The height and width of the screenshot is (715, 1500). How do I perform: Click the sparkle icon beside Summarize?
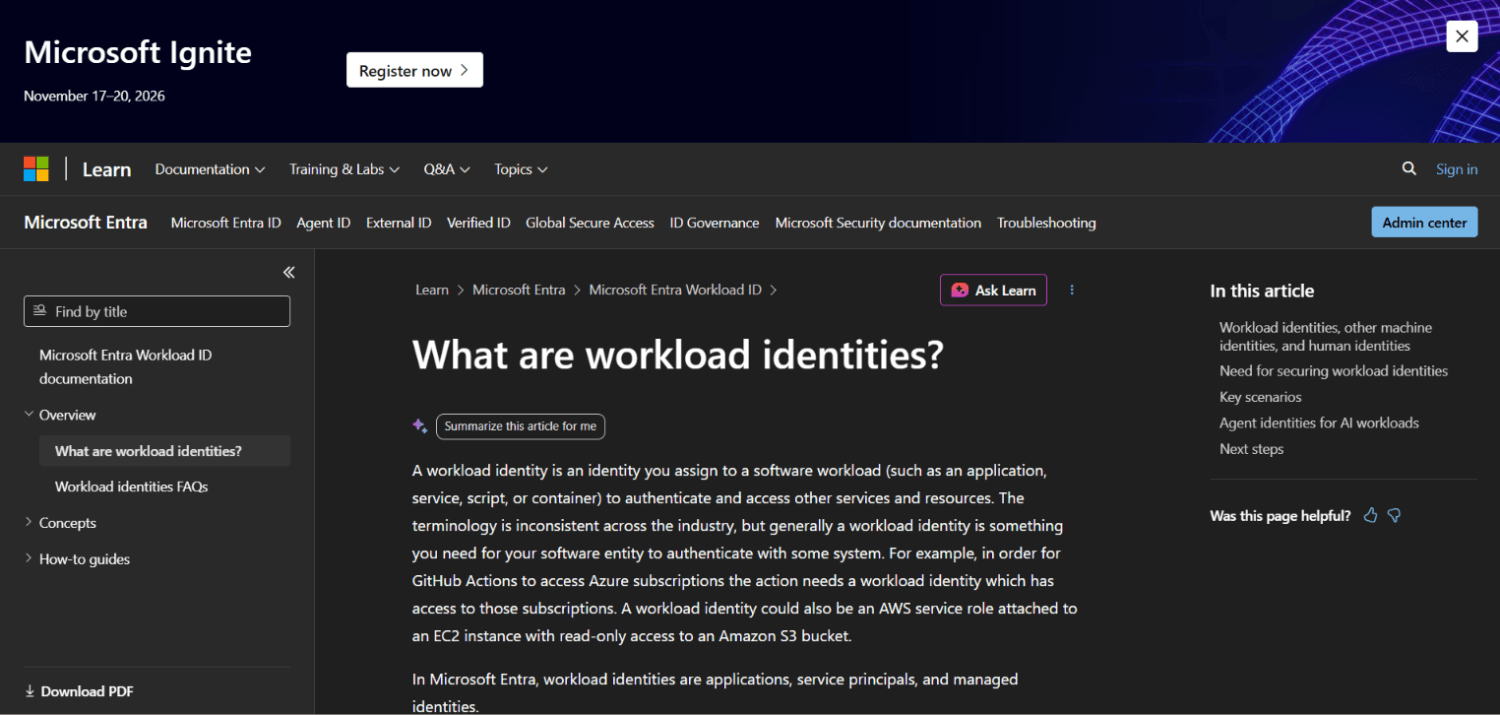tap(420, 426)
